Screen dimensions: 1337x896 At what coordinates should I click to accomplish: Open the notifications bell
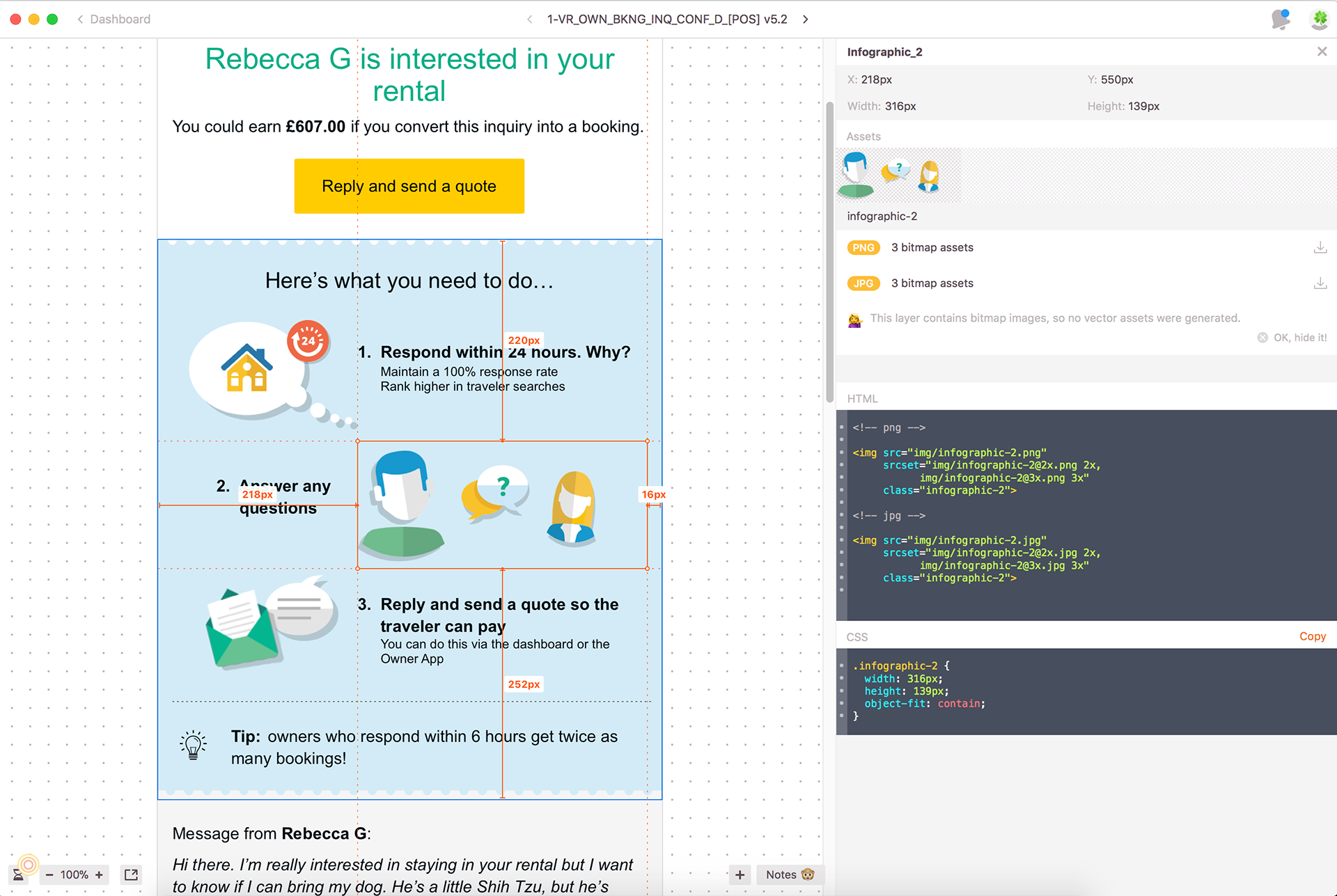(x=1280, y=19)
